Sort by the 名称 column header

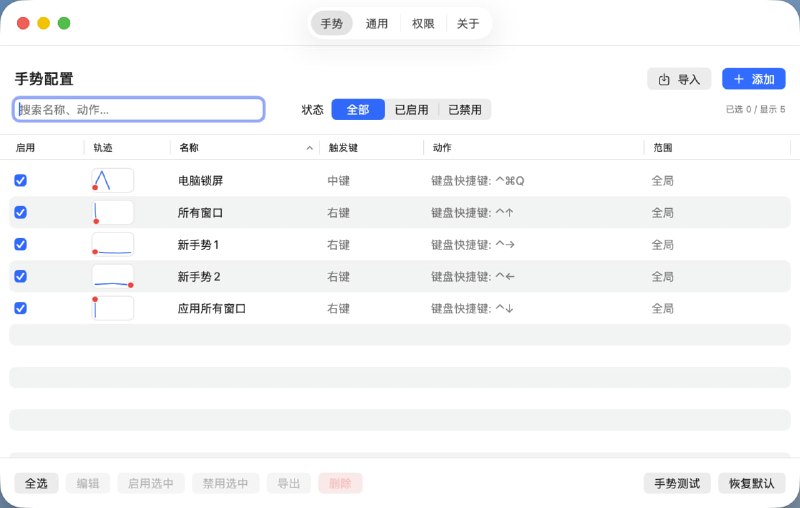click(245, 147)
